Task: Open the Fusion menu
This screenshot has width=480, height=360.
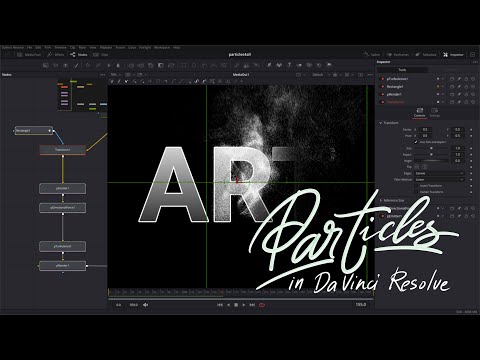Action: [120, 48]
